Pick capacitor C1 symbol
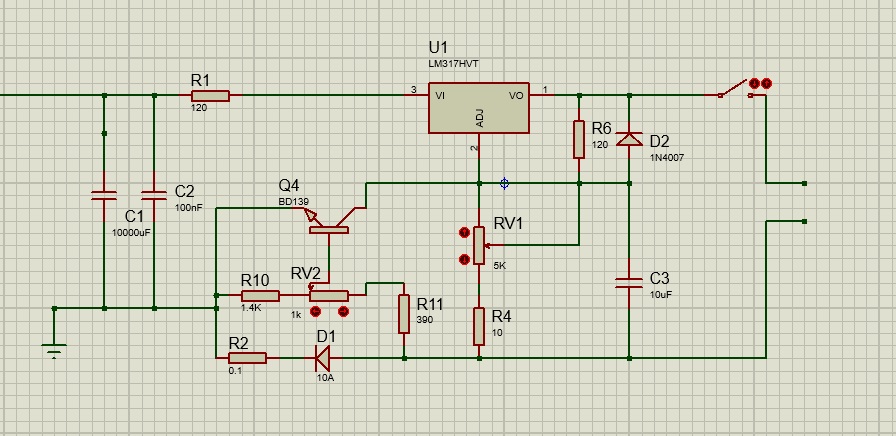Image resolution: width=896 pixels, height=436 pixels. coord(104,196)
